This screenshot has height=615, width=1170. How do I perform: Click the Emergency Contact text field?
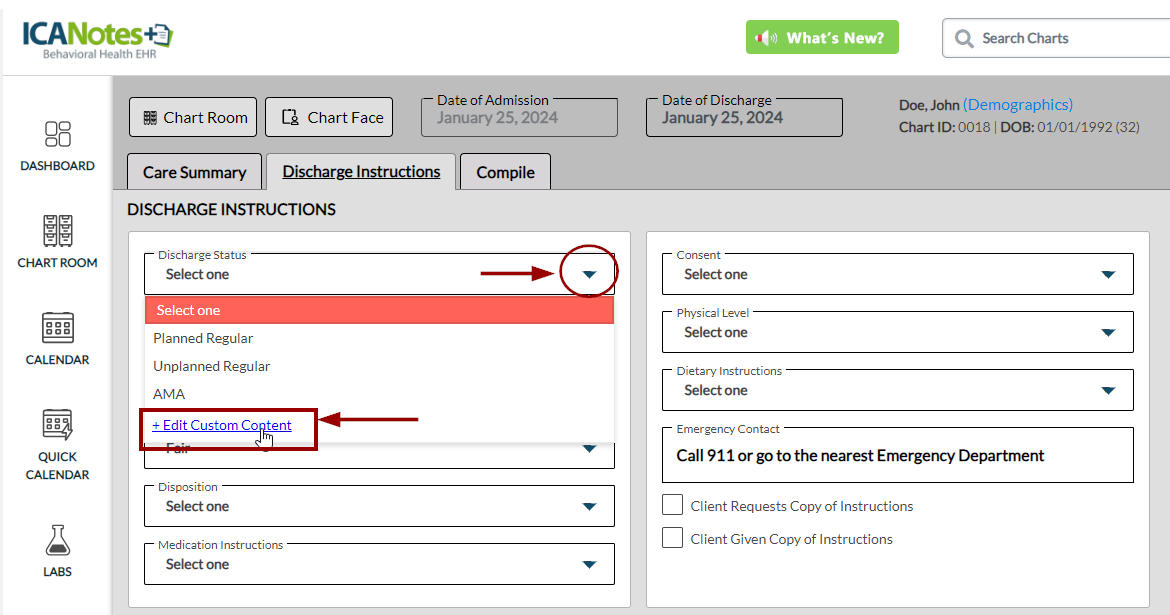897,456
